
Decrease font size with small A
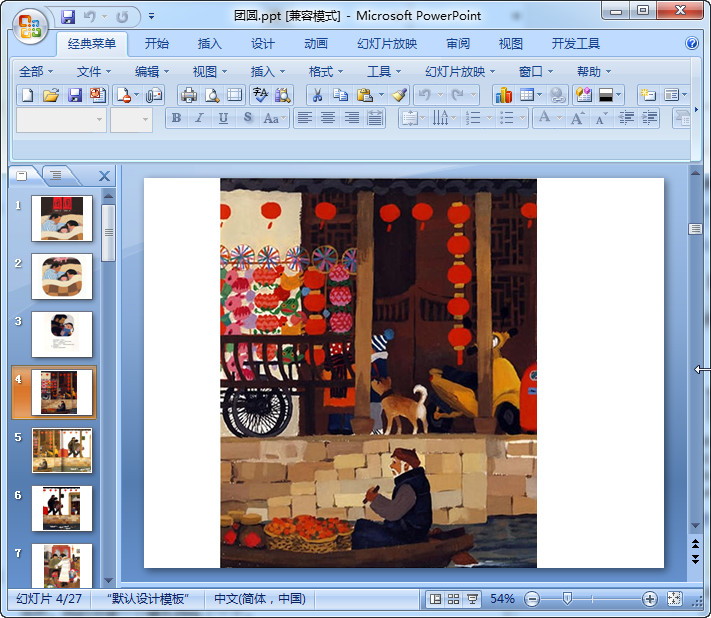[x=601, y=118]
